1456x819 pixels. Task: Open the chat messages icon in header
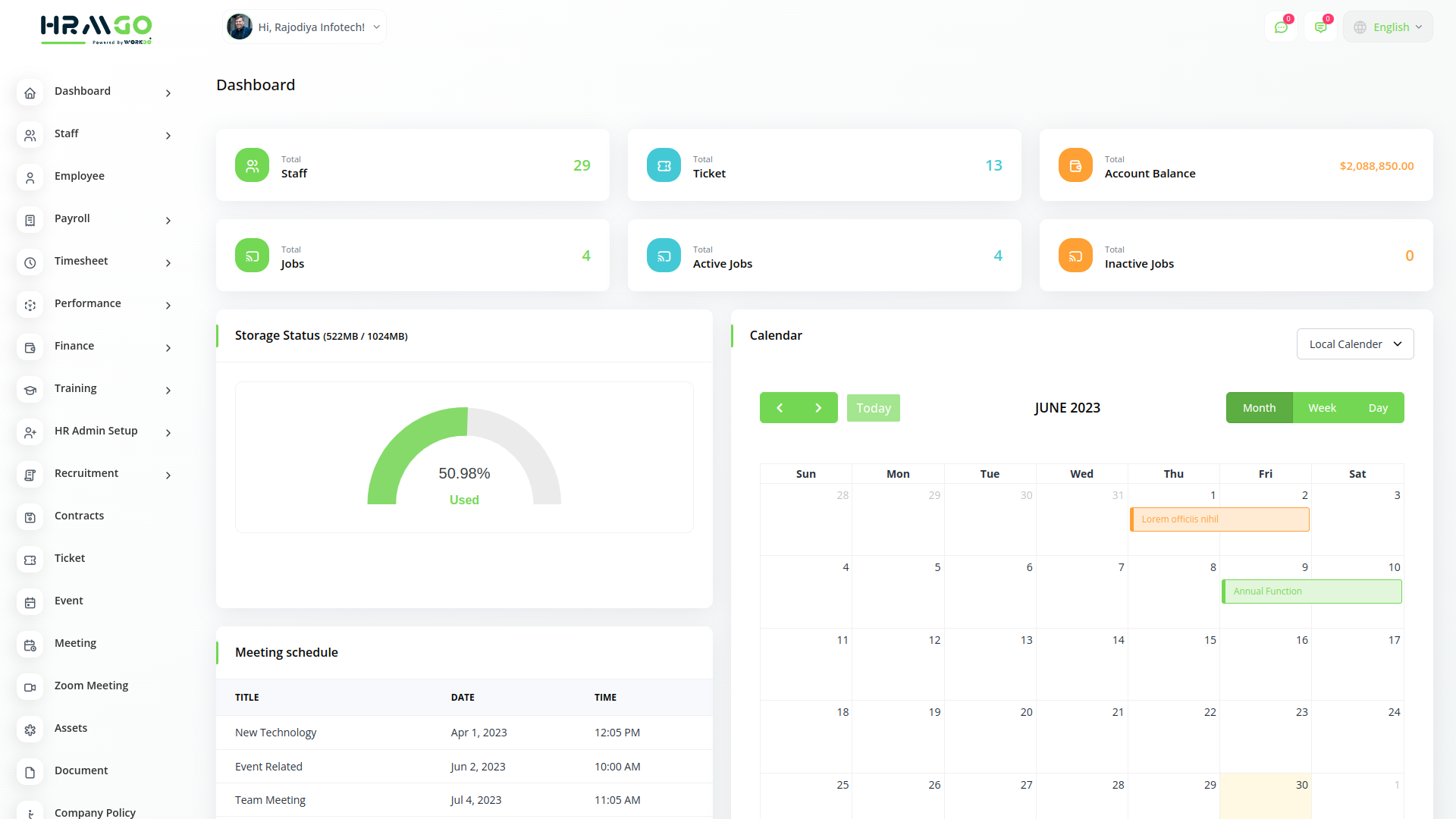point(1281,27)
